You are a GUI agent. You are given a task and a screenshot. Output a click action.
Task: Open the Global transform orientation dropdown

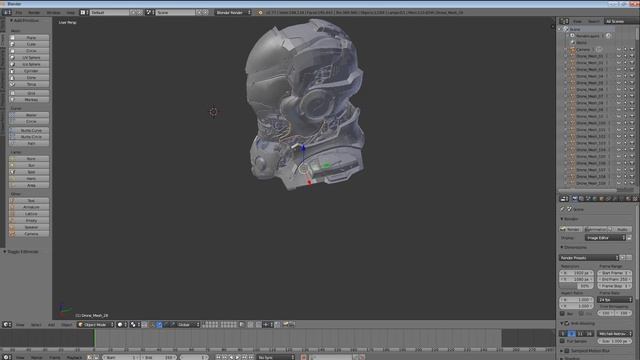[188, 325]
